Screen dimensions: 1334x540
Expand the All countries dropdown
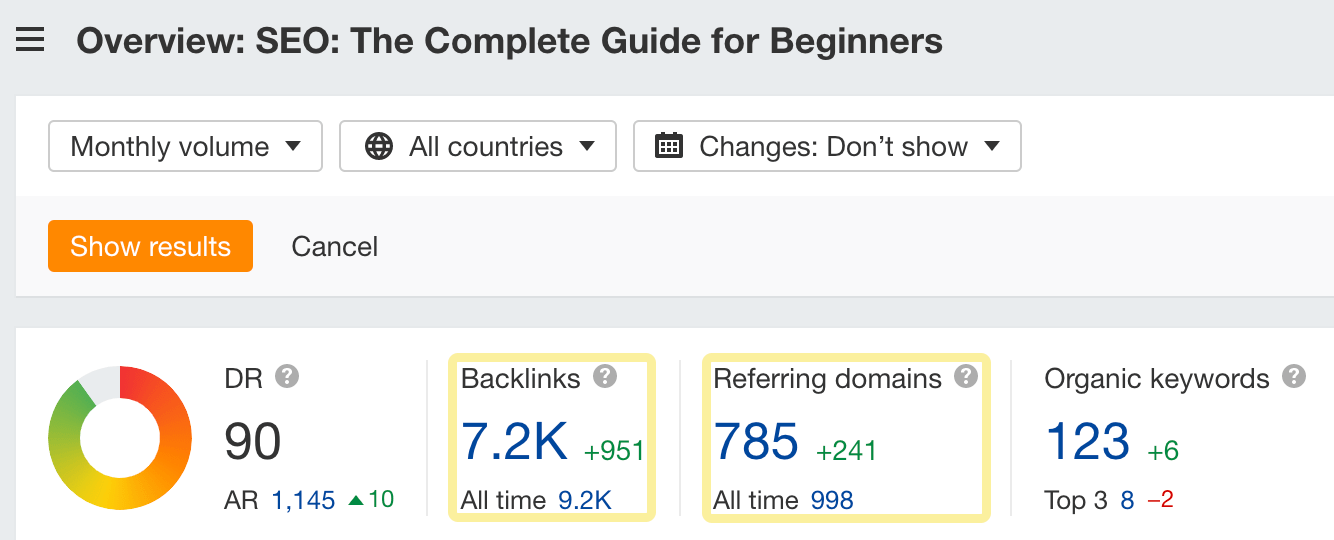(x=477, y=147)
